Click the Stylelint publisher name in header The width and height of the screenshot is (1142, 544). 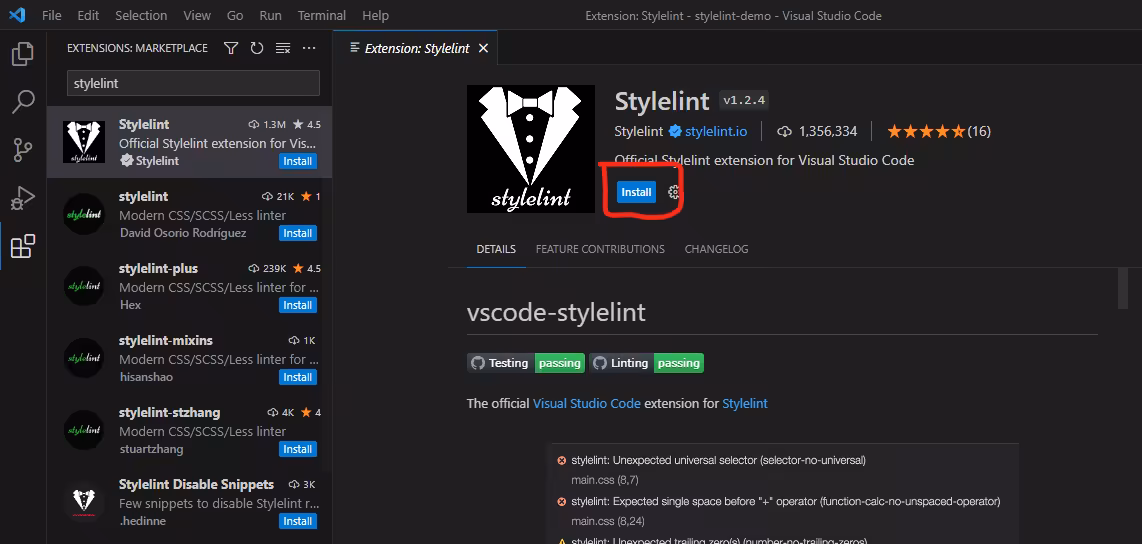pos(639,132)
